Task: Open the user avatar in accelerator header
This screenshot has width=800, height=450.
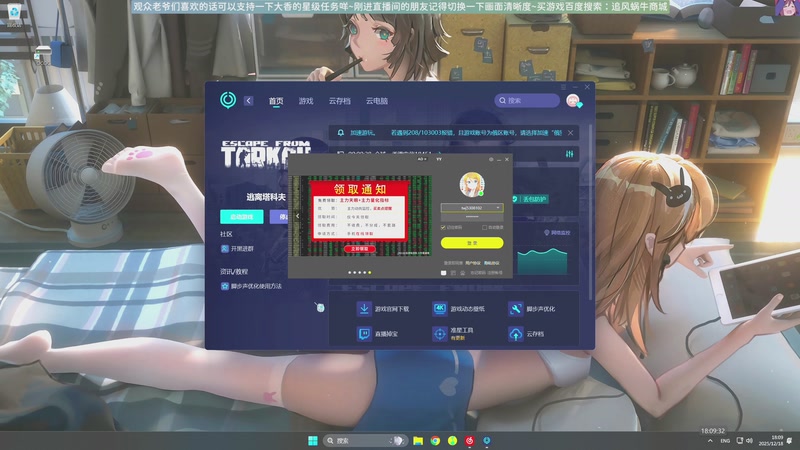Action: pyautogui.click(x=573, y=101)
